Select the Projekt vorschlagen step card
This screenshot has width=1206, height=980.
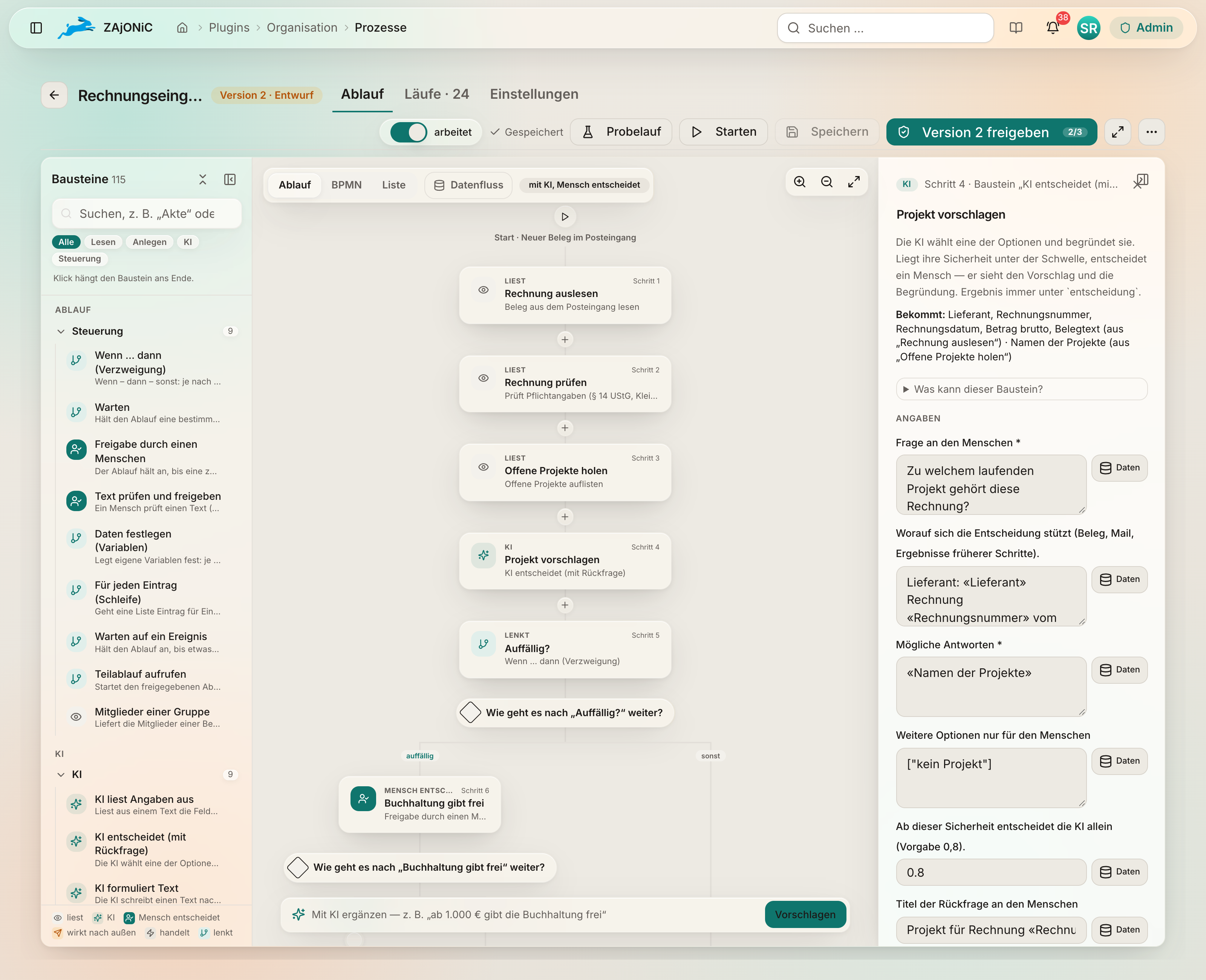(565, 561)
